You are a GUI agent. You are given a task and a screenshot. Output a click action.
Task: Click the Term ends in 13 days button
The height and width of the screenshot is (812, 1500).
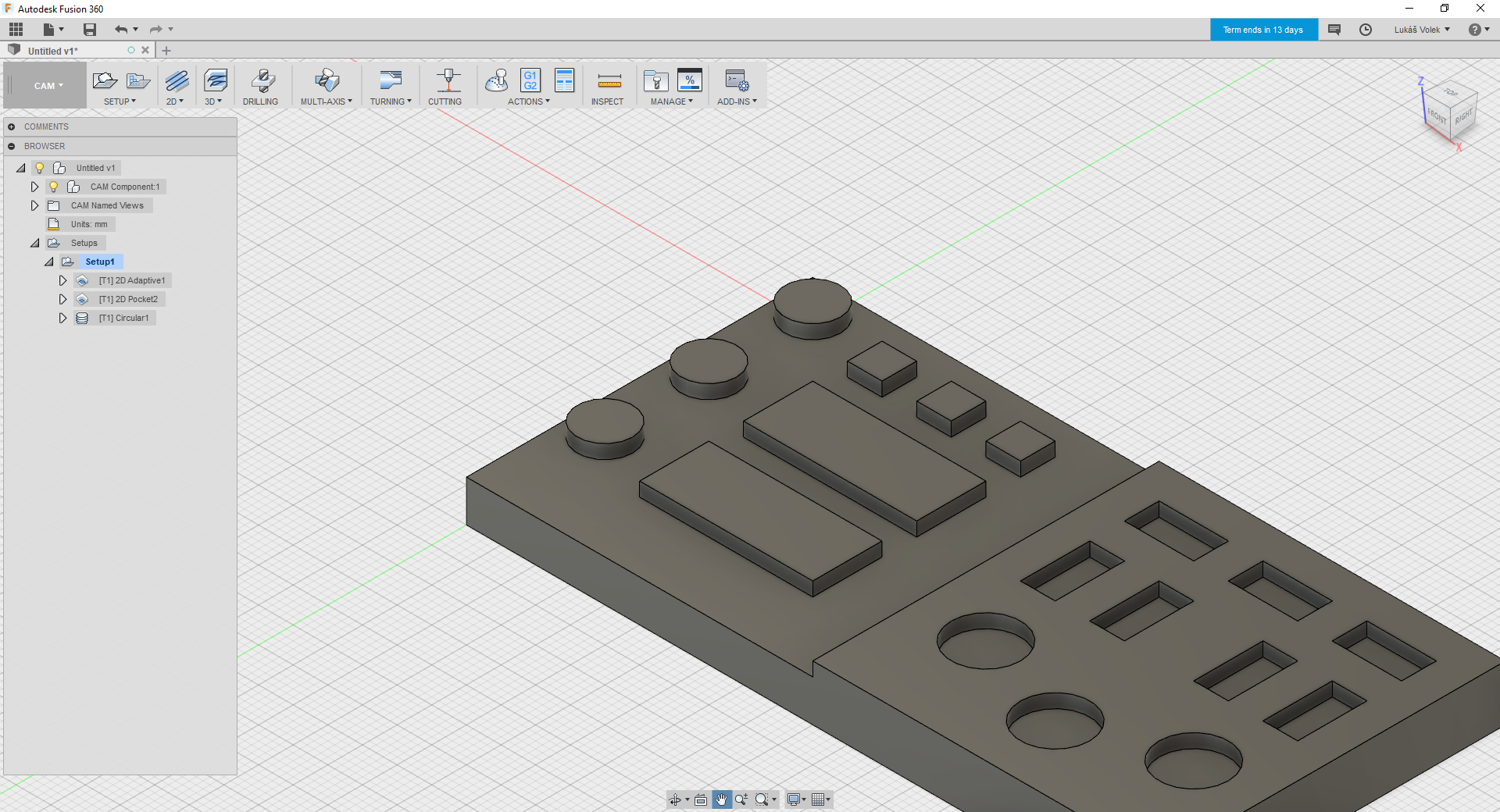(x=1262, y=30)
